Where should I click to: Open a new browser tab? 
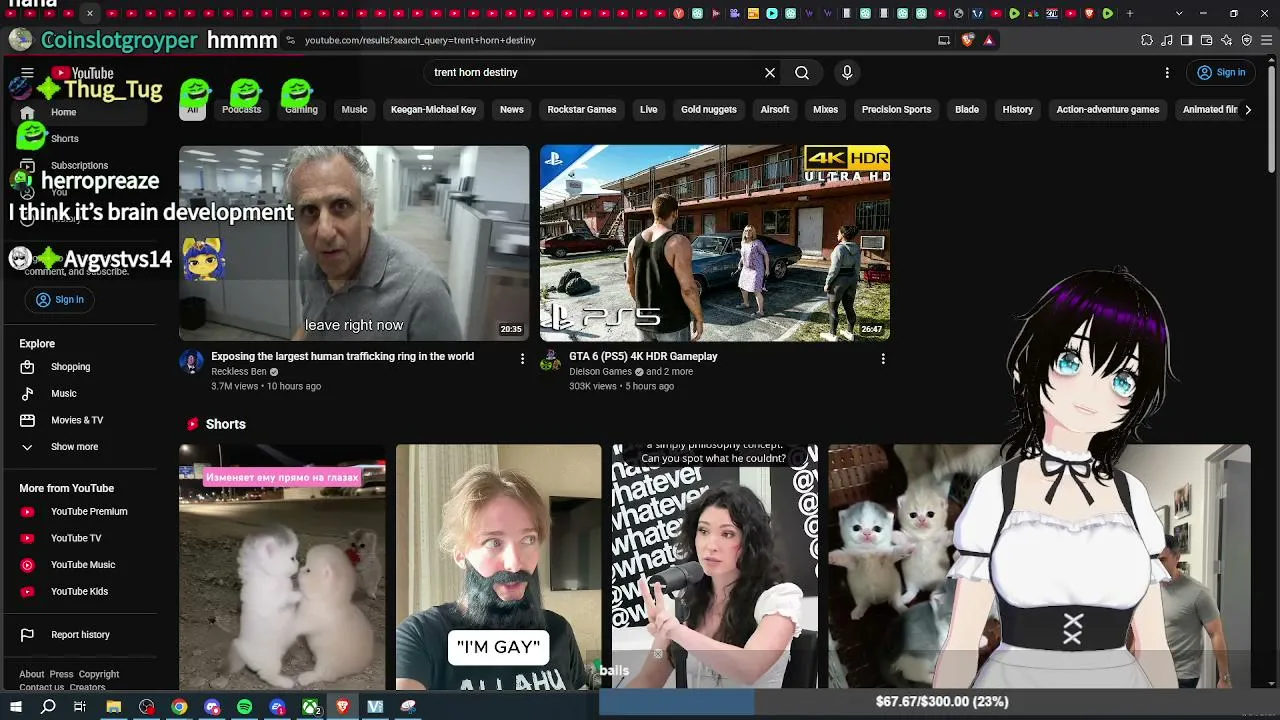click(1130, 13)
